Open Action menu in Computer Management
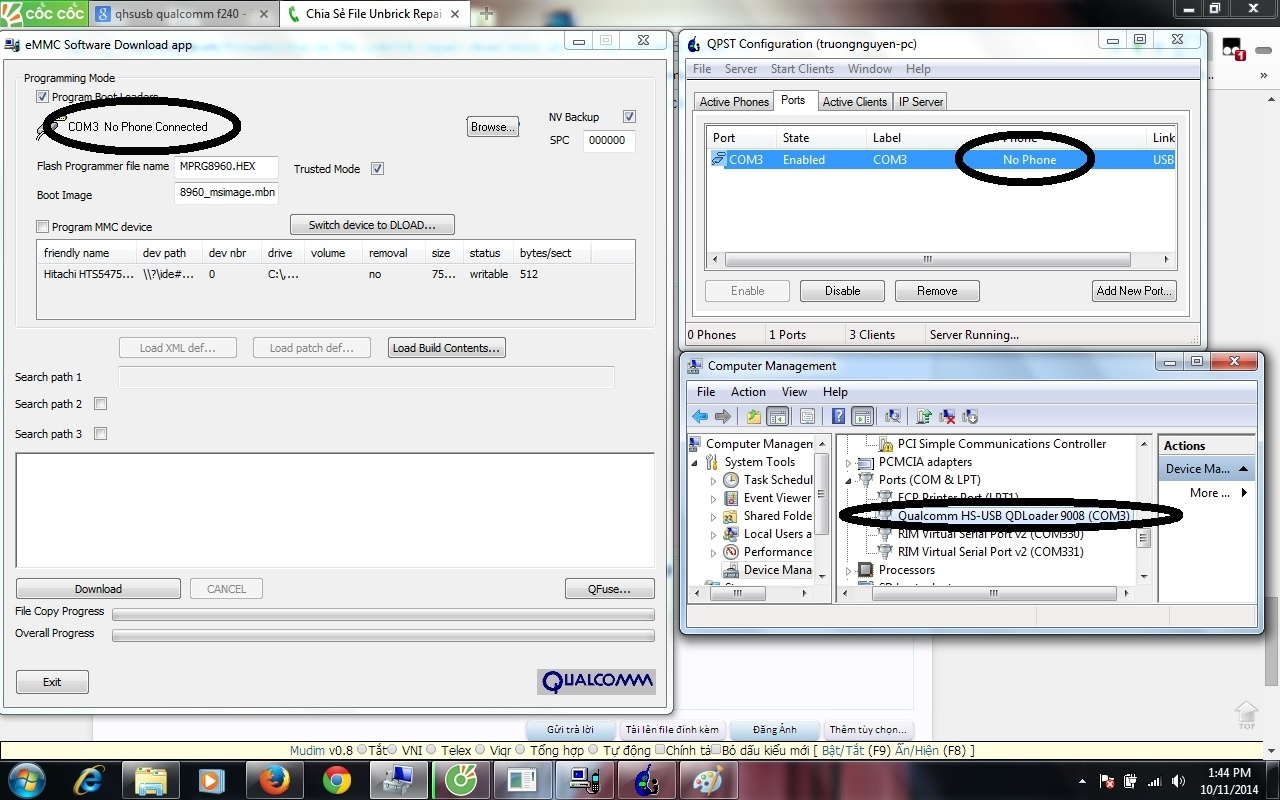 [x=748, y=392]
